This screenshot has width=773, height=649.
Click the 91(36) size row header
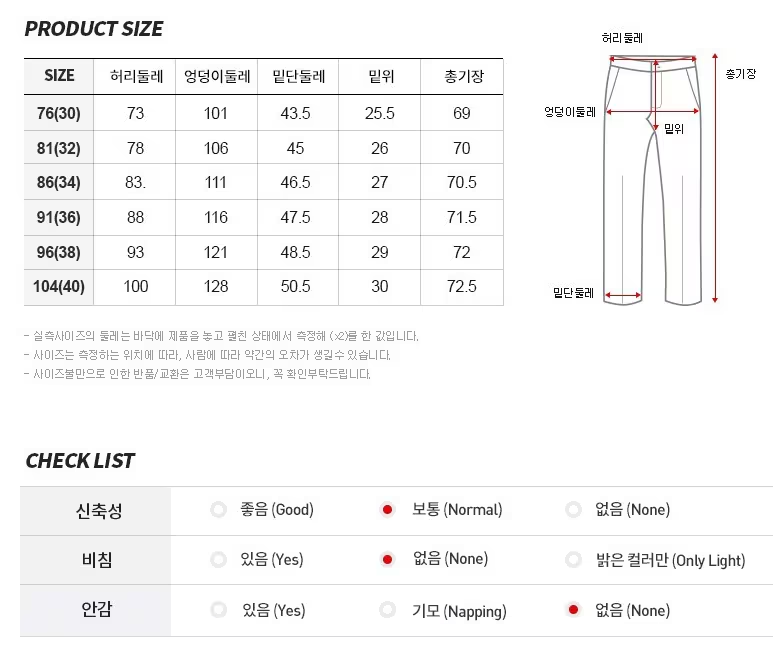pyautogui.click(x=59, y=217)
